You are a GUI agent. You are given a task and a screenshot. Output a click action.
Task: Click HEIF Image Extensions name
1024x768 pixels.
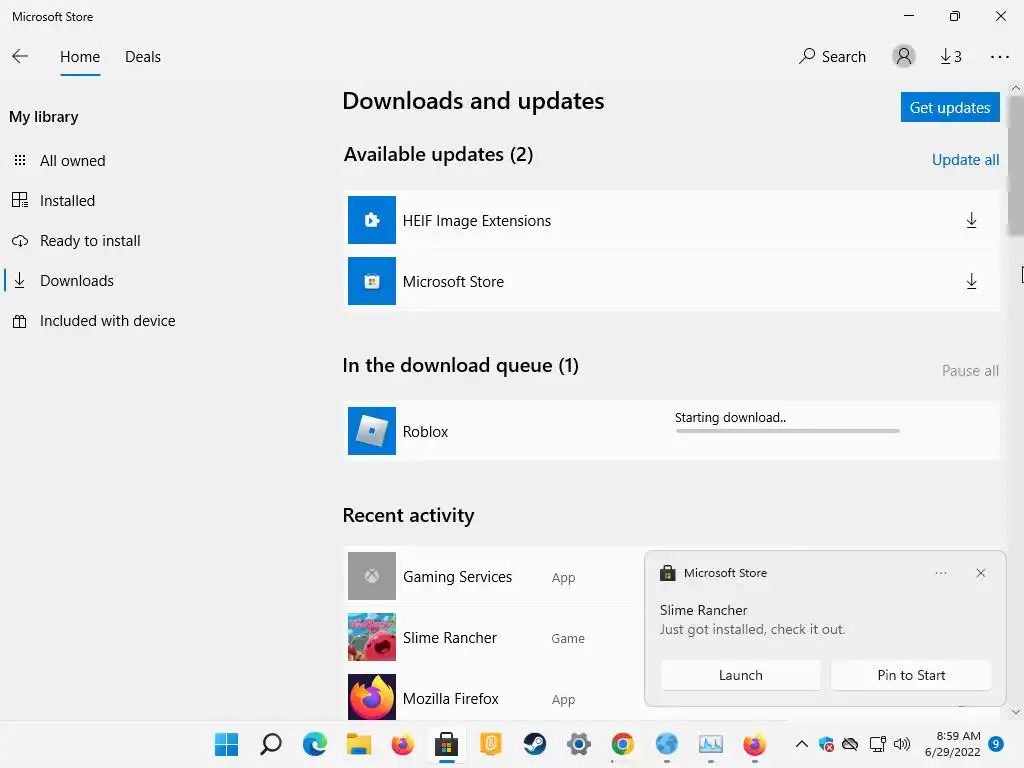point(477,221)
